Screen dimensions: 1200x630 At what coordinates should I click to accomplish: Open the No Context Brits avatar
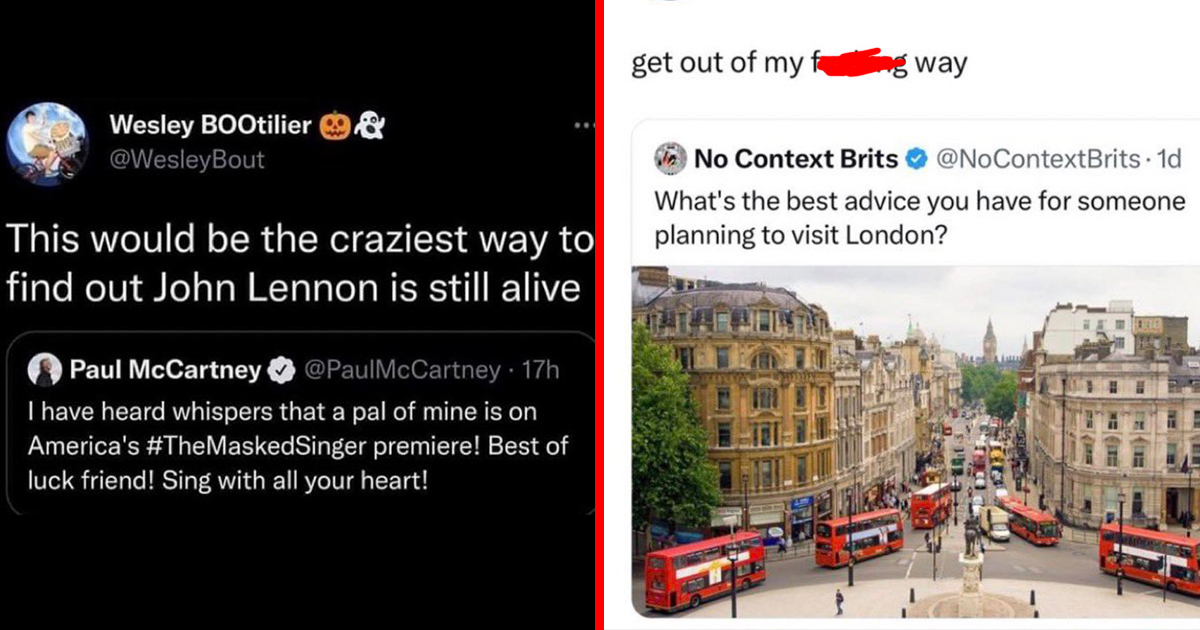point(671,158)
